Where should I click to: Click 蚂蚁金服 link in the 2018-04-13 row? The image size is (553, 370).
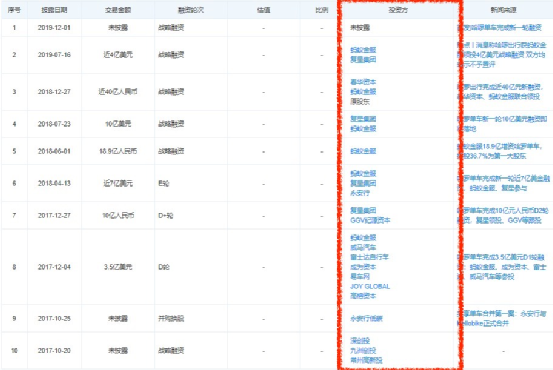click(363, 174)
